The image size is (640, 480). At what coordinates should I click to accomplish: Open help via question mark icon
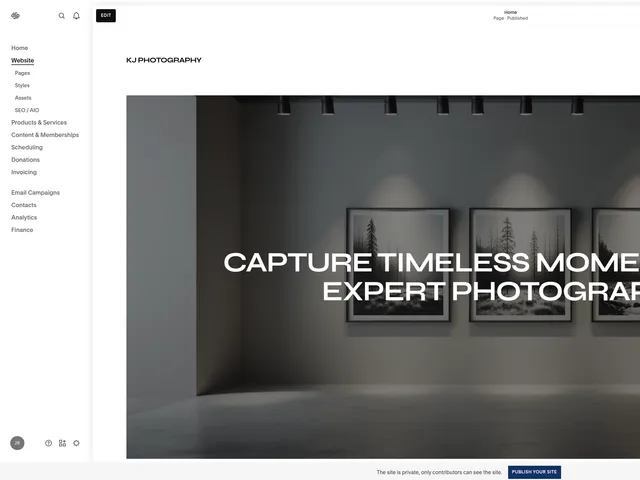pos(48,443)
